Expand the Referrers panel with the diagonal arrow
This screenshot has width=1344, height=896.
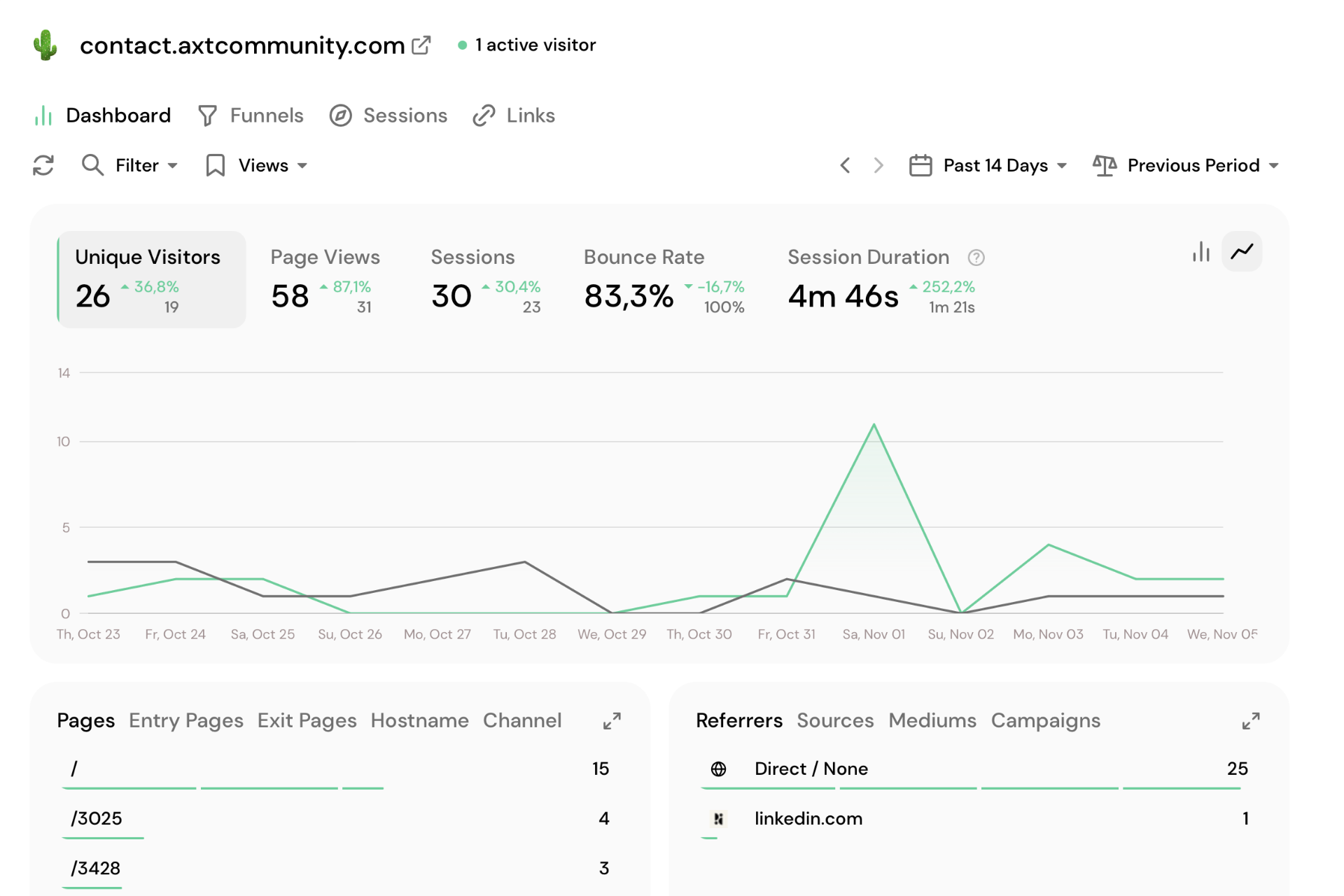(1251, 720)
